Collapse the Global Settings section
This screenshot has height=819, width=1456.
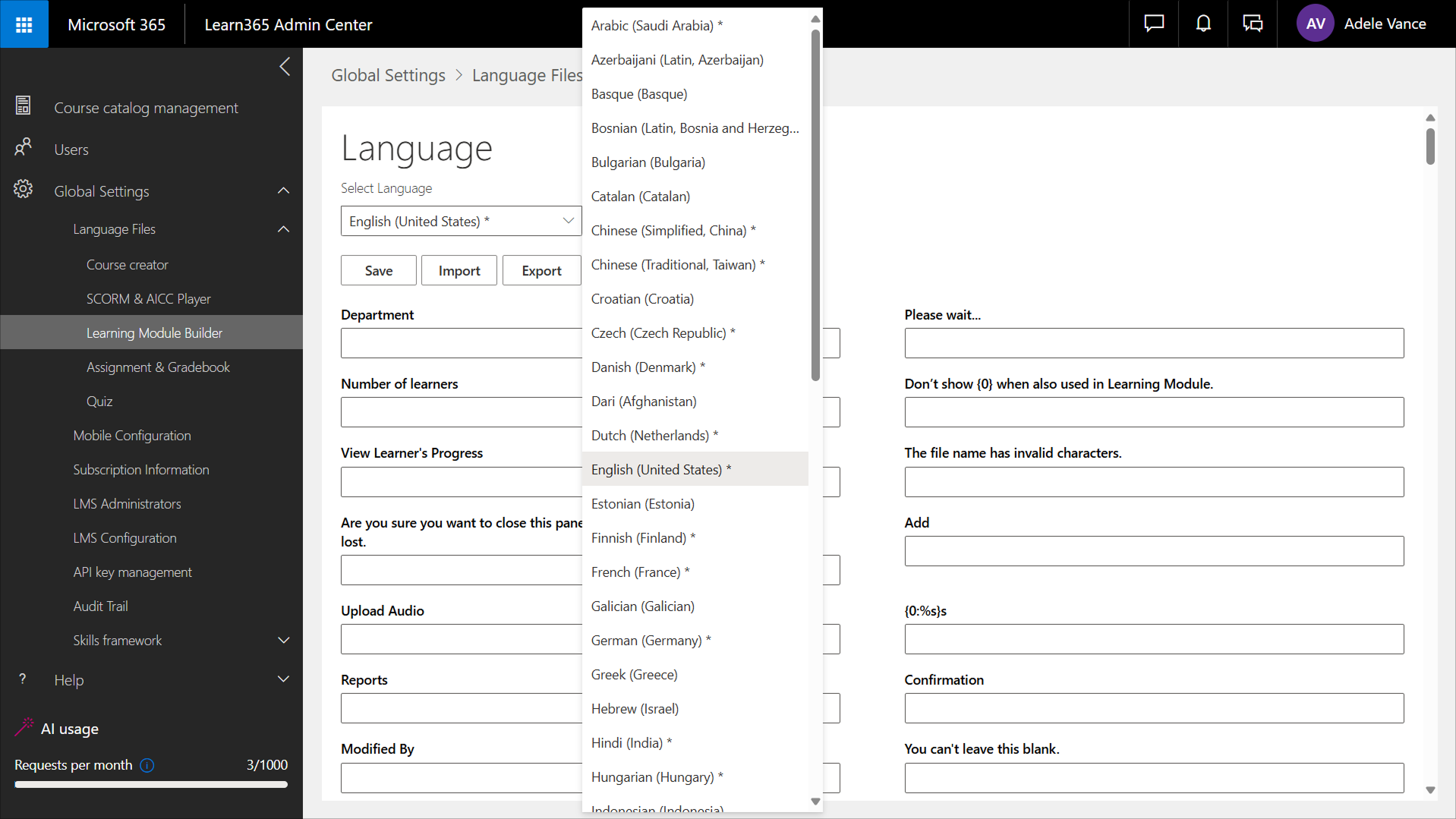(x=283, y=191)
